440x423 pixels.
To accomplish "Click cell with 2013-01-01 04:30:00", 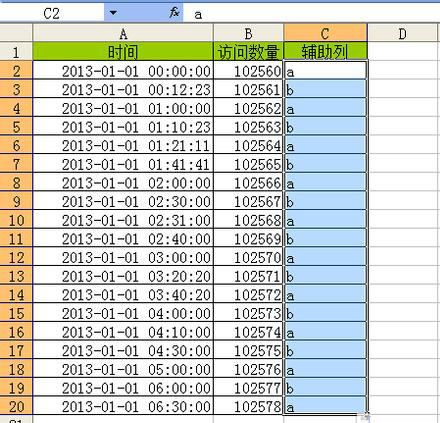I will point(123,350).
